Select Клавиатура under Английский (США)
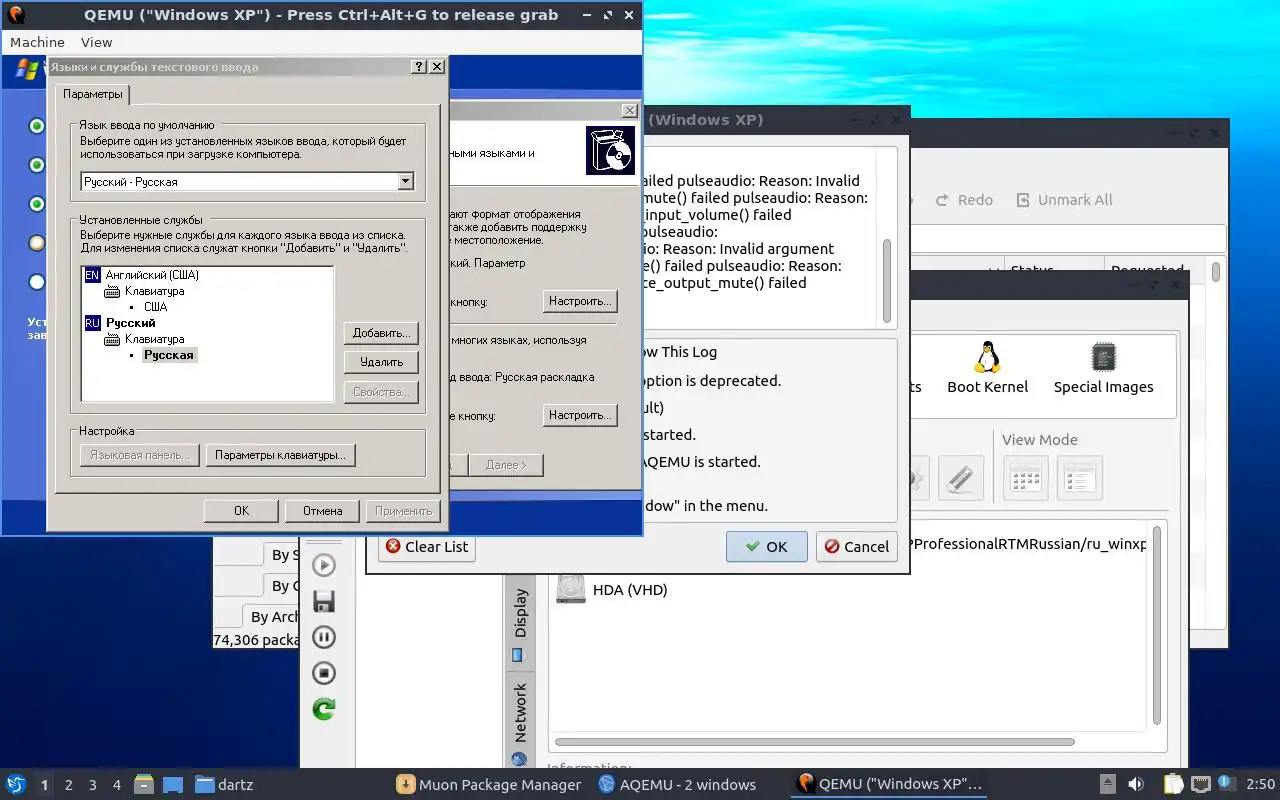Screen dimensions: 1280x800 pos(154,291)
